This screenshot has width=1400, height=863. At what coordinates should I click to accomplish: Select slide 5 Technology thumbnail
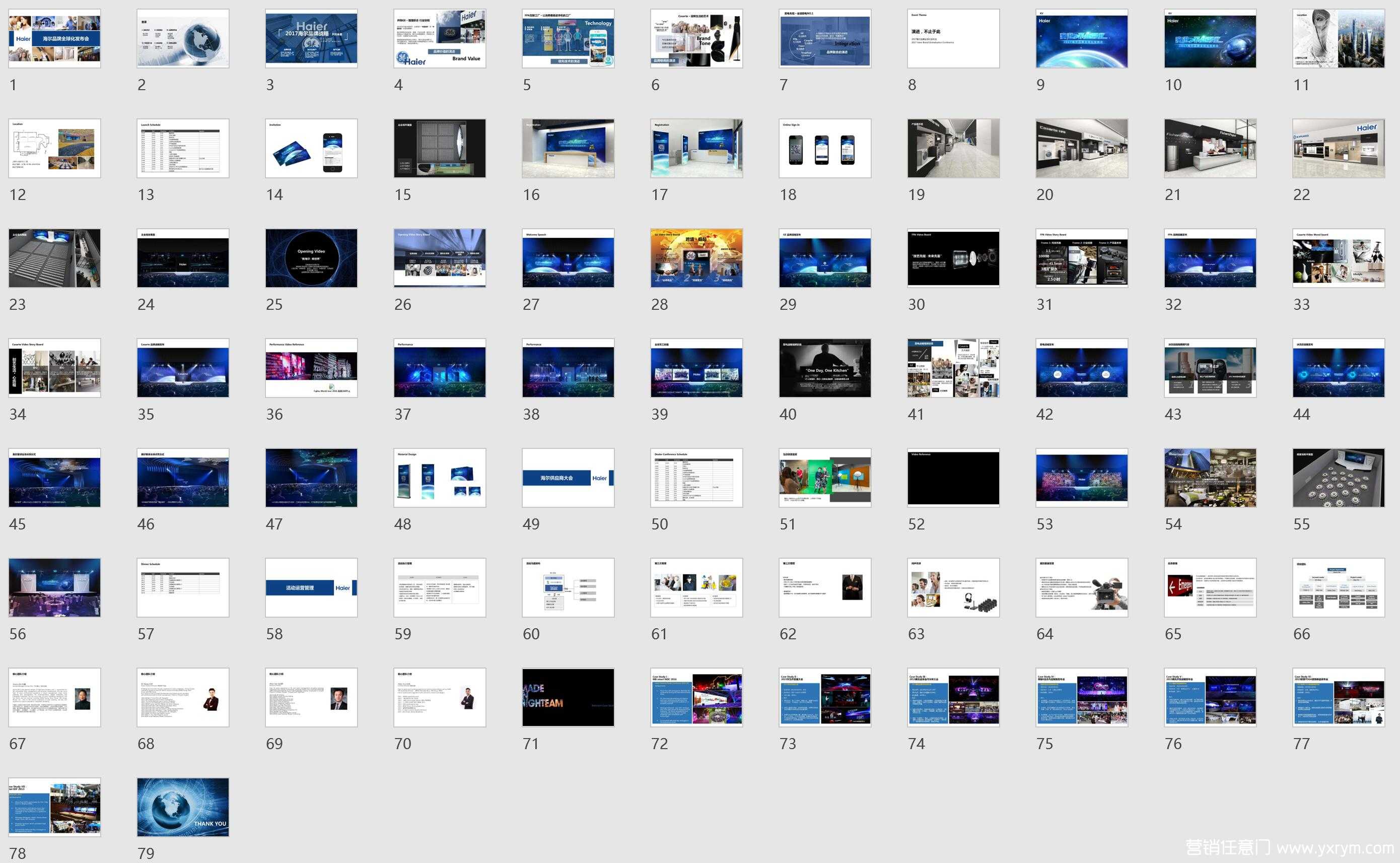(568, 38)
